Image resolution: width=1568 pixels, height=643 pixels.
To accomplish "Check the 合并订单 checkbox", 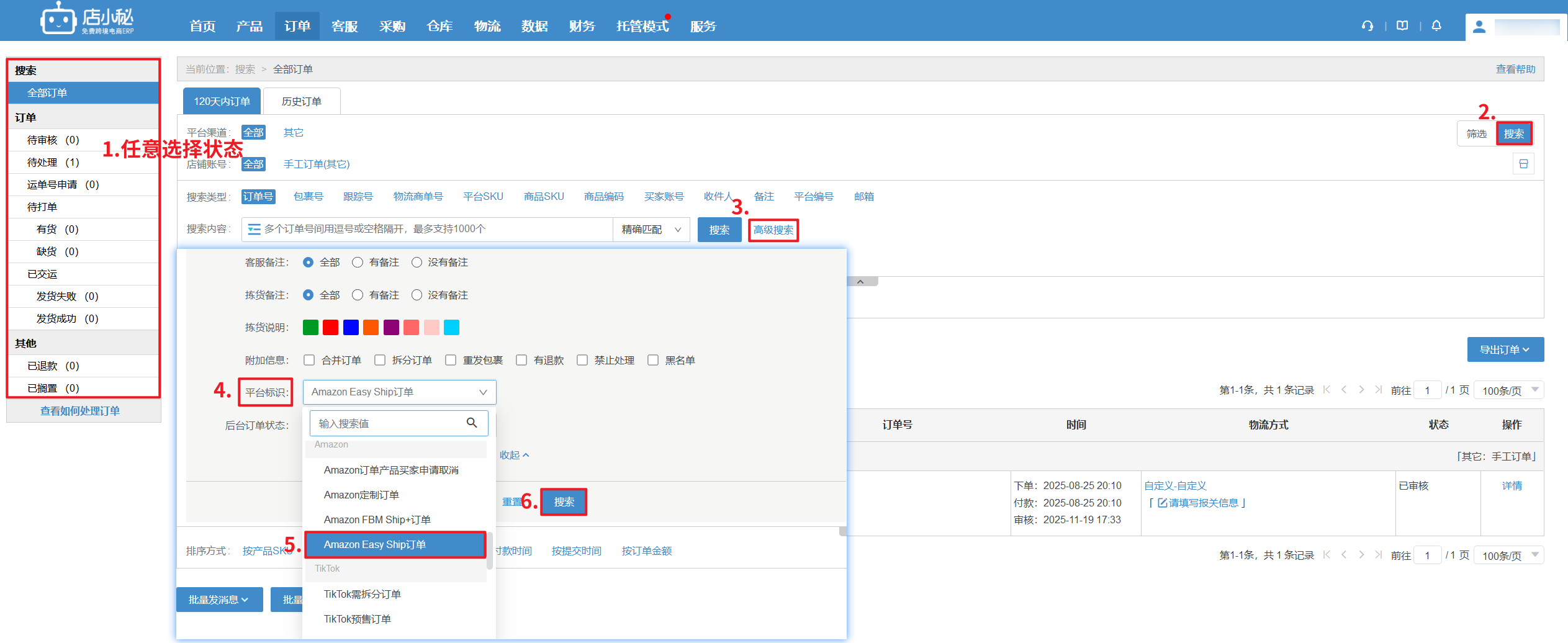I will [x=309, y=360].
